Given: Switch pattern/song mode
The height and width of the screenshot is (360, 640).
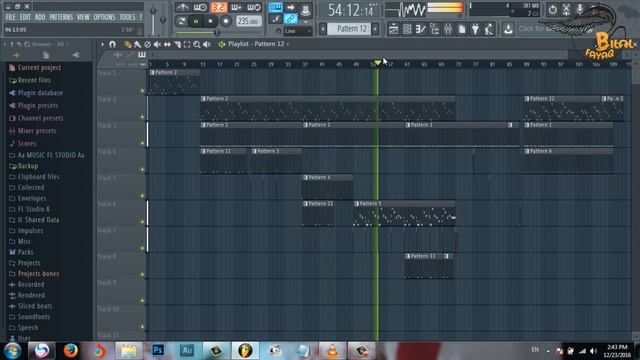Looking at the screenshot, I should pyautogui.click(x=182, y=21).
